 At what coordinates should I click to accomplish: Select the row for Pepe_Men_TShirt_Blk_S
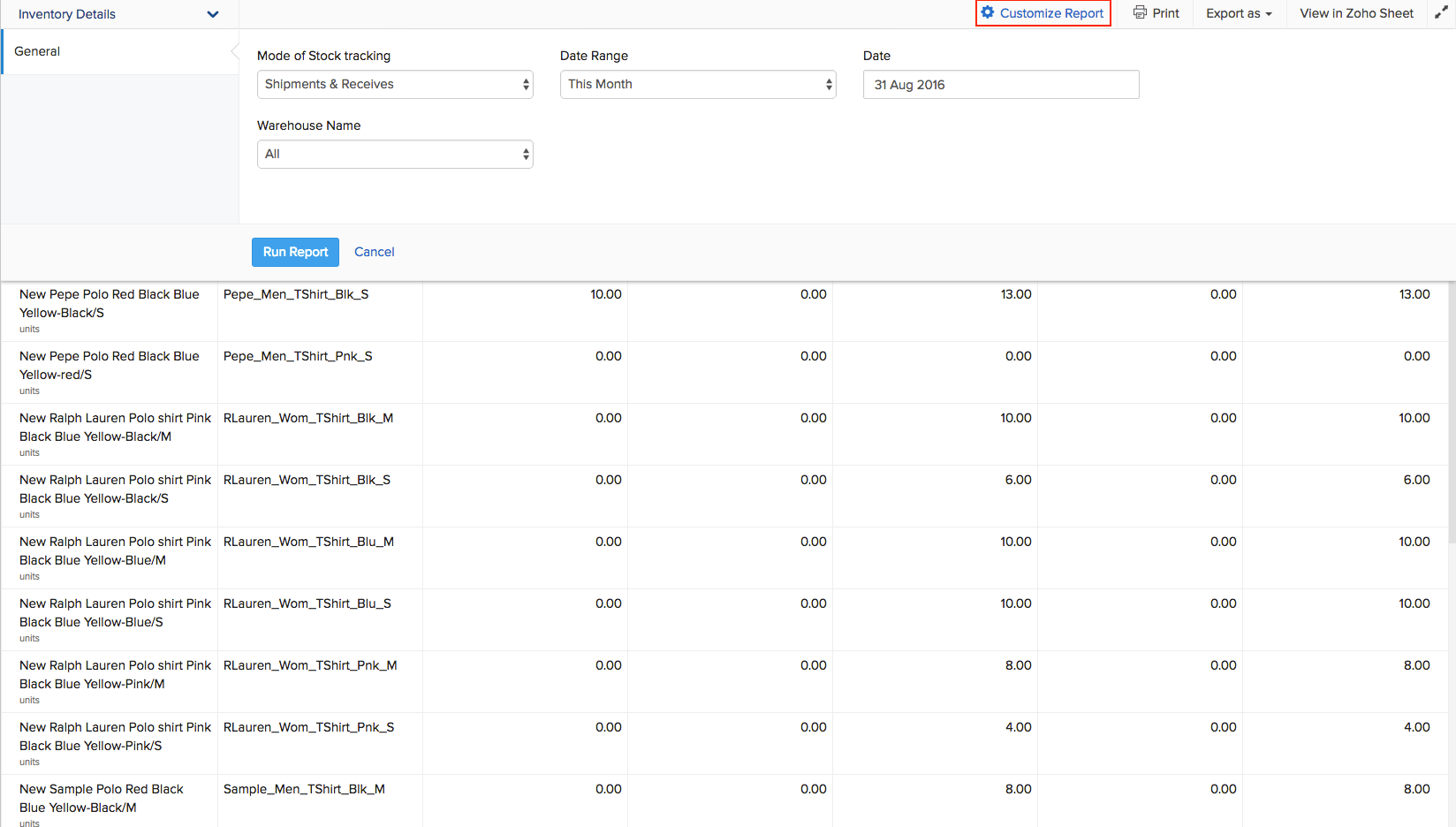click(296, 294)
